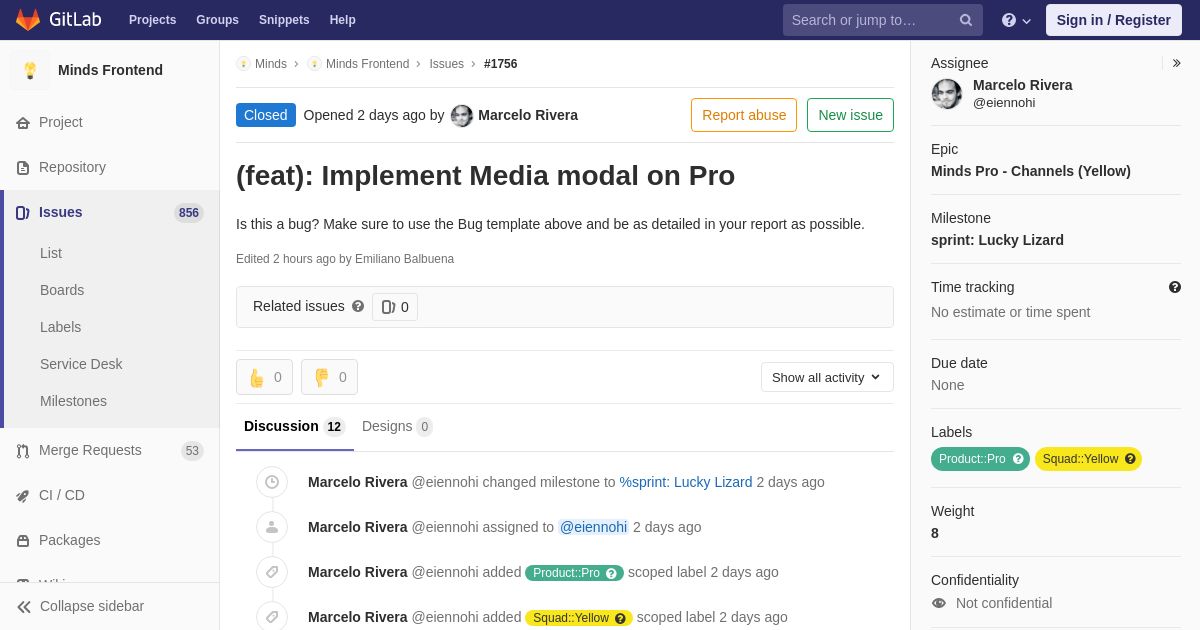The image size is (1200, 630).
Task: Collapse the right sidebar with double chevron
Action: 1176,63
